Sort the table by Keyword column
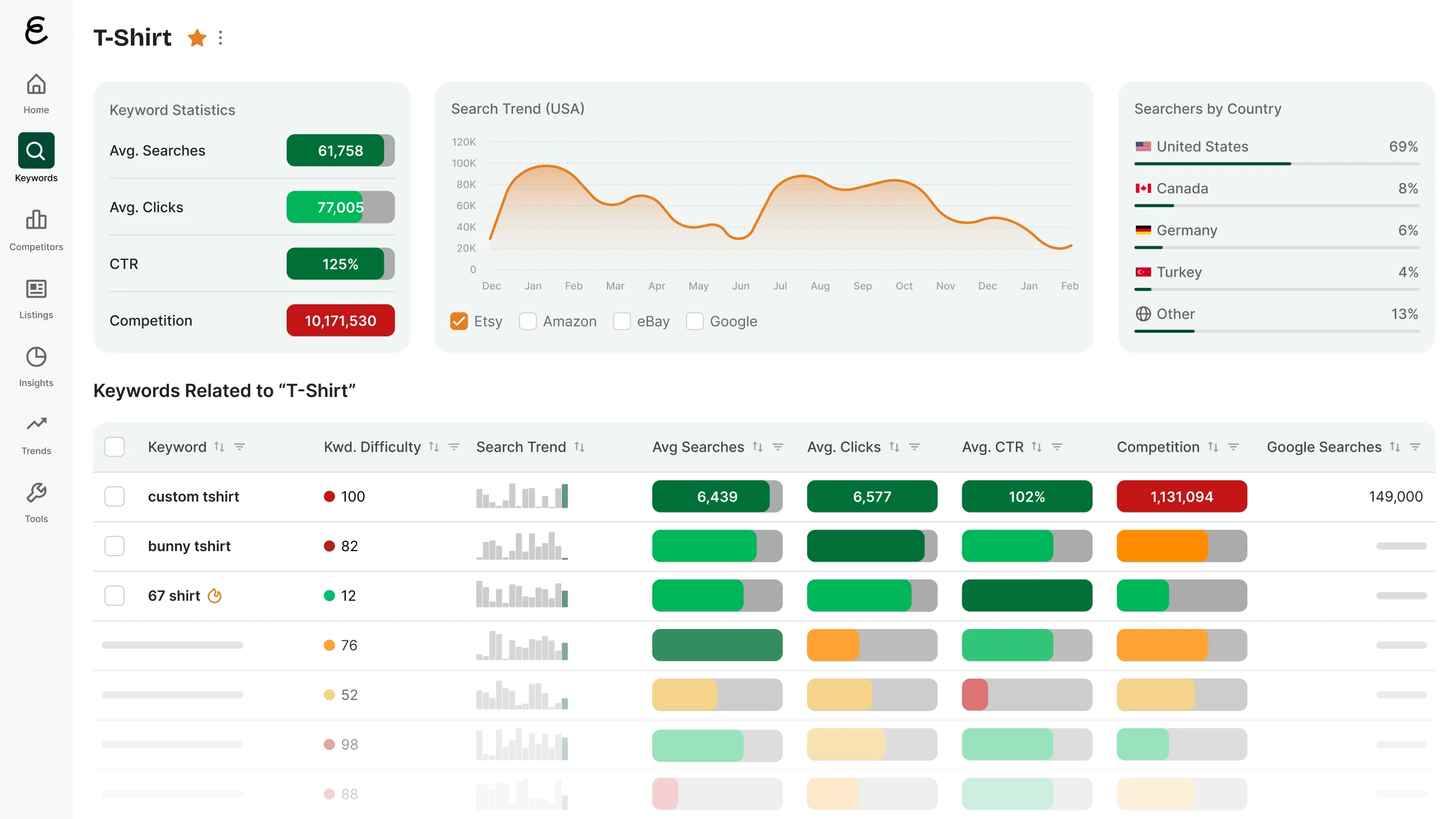Image resolution: width=1456 pixels, height=819 pixels. 219,447
